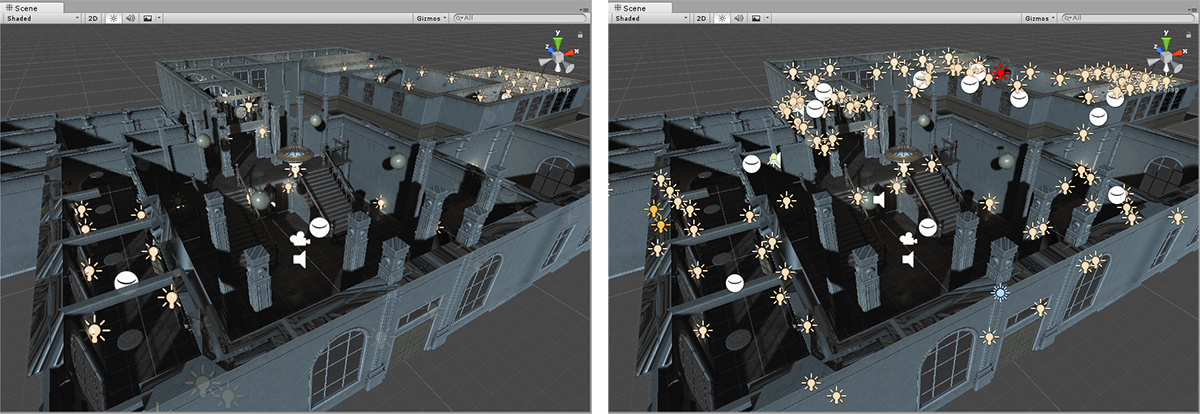The image size is (1200, 414).
Task: Select the Scene tab in the left window
Action: [x=32, y=6]
